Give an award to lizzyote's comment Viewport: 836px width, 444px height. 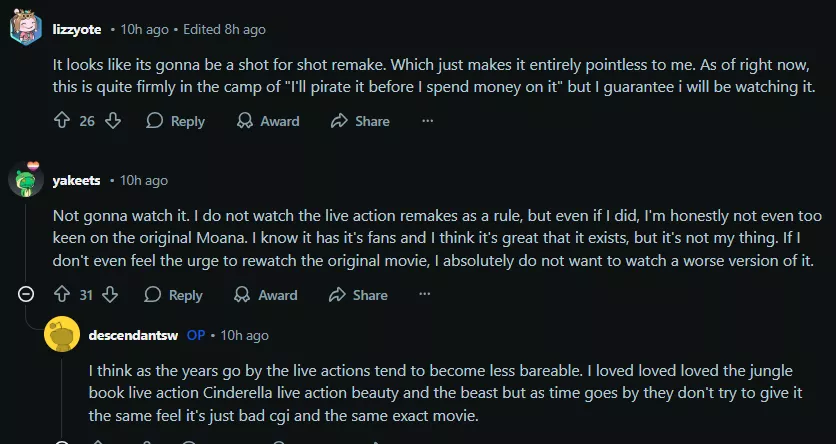[268, 121]
